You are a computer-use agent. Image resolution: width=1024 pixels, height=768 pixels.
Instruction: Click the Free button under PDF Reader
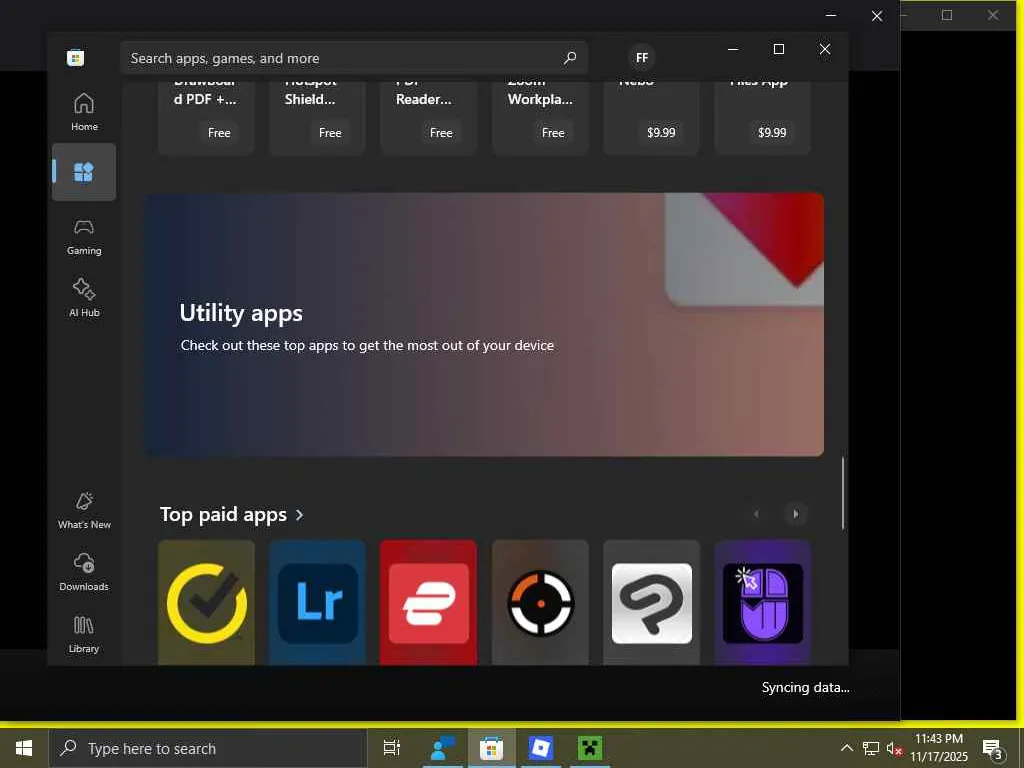pyautogui.click(x=441, y=133)
